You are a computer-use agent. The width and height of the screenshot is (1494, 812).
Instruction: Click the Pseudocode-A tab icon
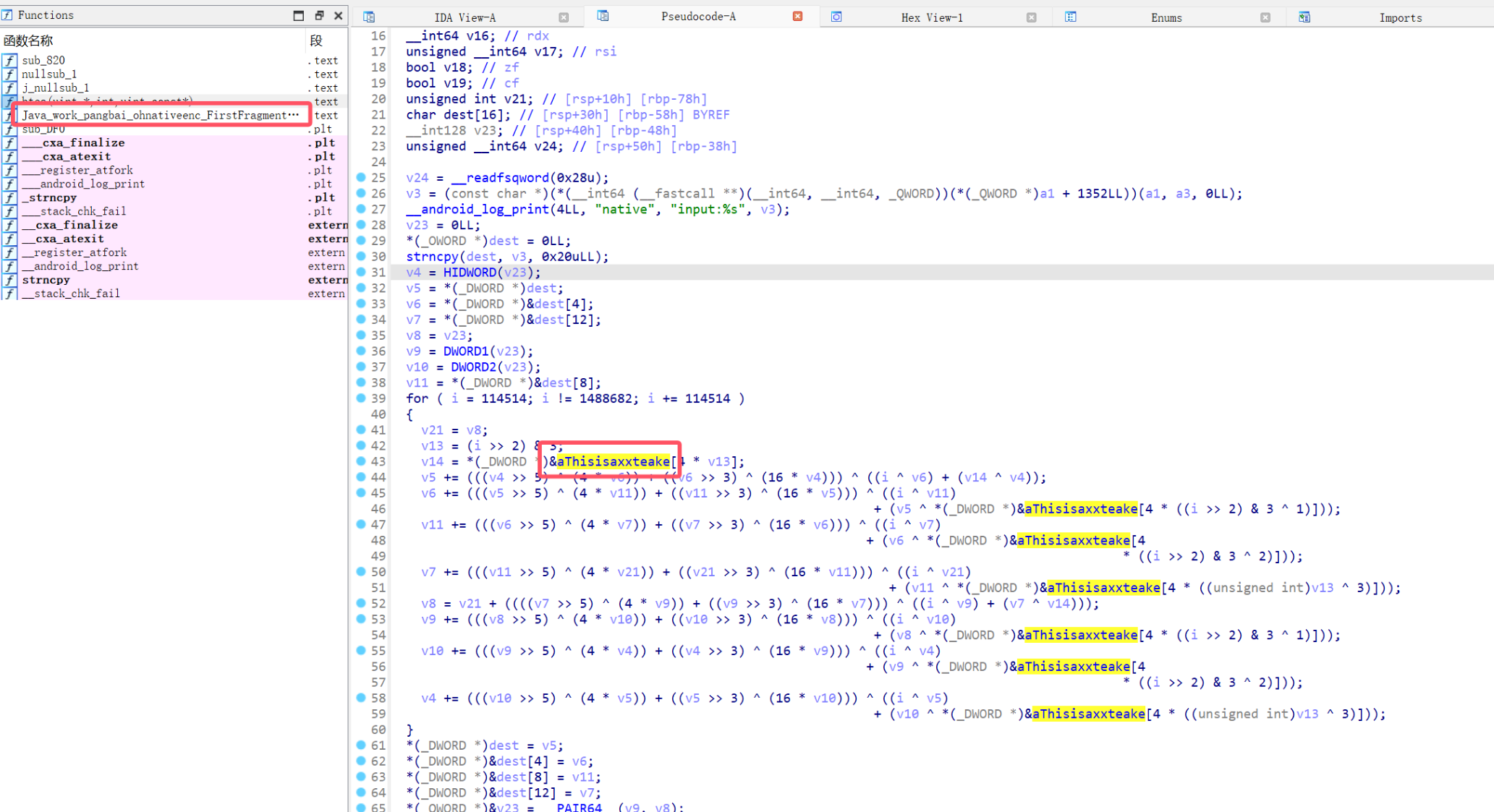tap(603, 16)
